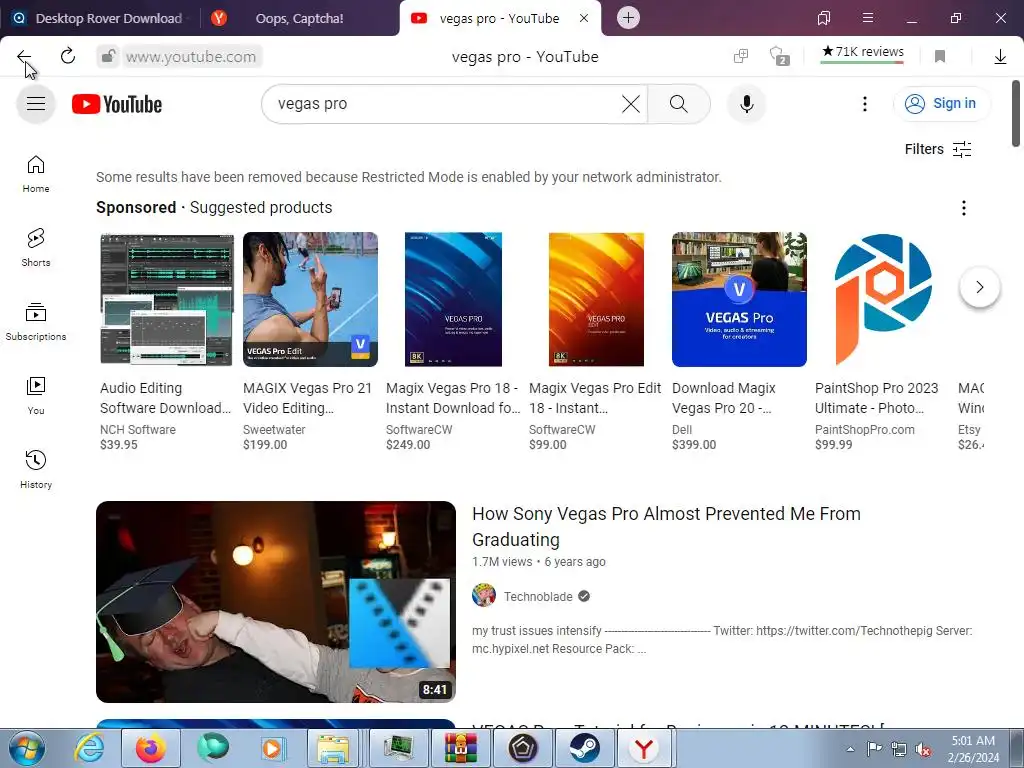
Task: Open the muted volume tray icon
Action: [x=923, y=749]
